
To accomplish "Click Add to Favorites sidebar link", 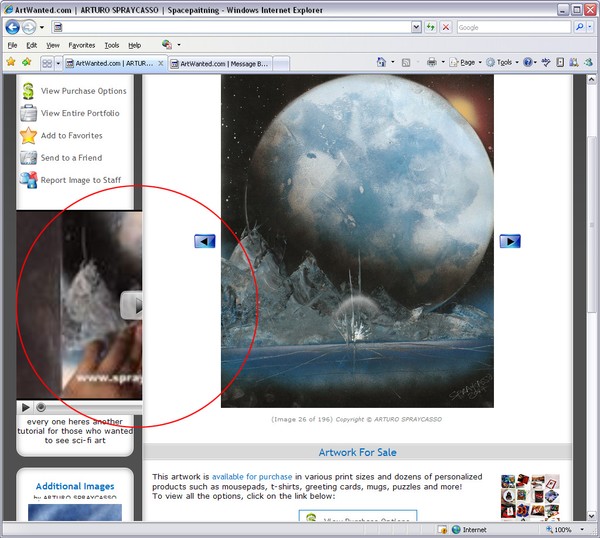I will (x=72, y=135).
